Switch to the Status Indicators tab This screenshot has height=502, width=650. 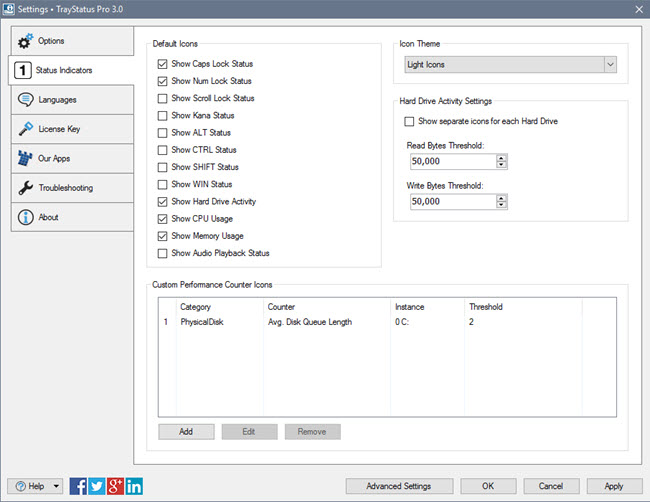tap(71, 70)
